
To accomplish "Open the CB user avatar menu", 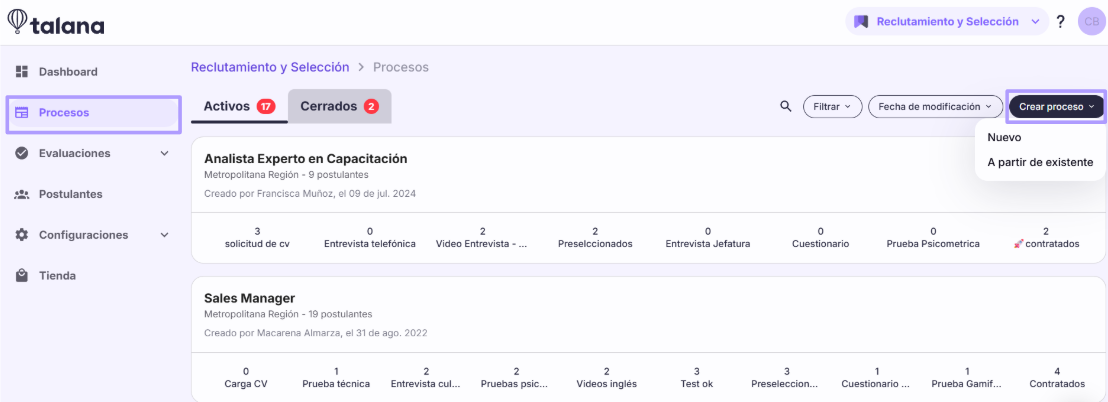I will pos(1090,21).
